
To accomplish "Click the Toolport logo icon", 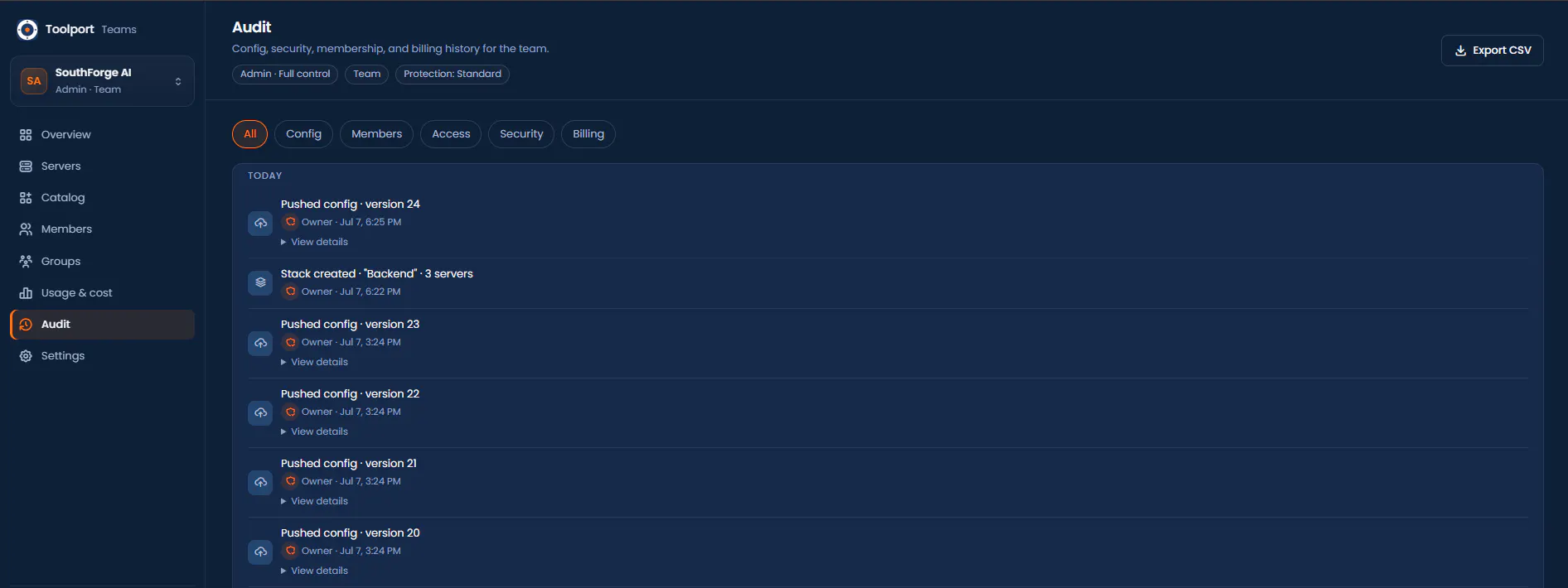I will tap(27, 30).
